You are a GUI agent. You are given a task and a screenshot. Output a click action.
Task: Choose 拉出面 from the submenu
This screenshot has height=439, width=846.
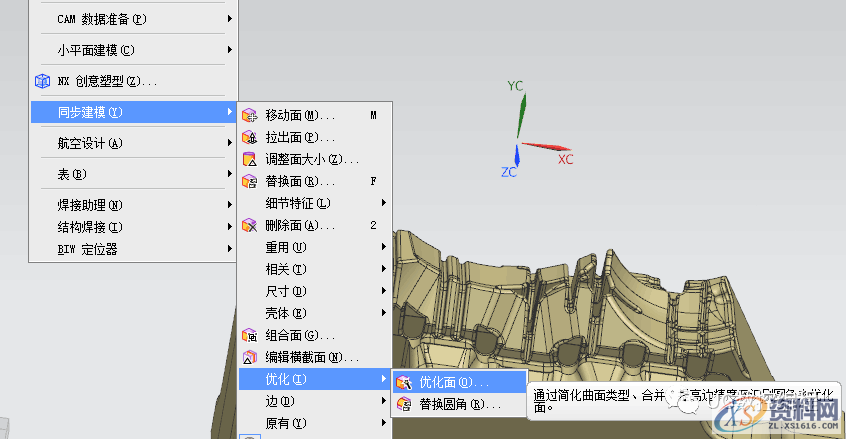click(x=315, y=137)
